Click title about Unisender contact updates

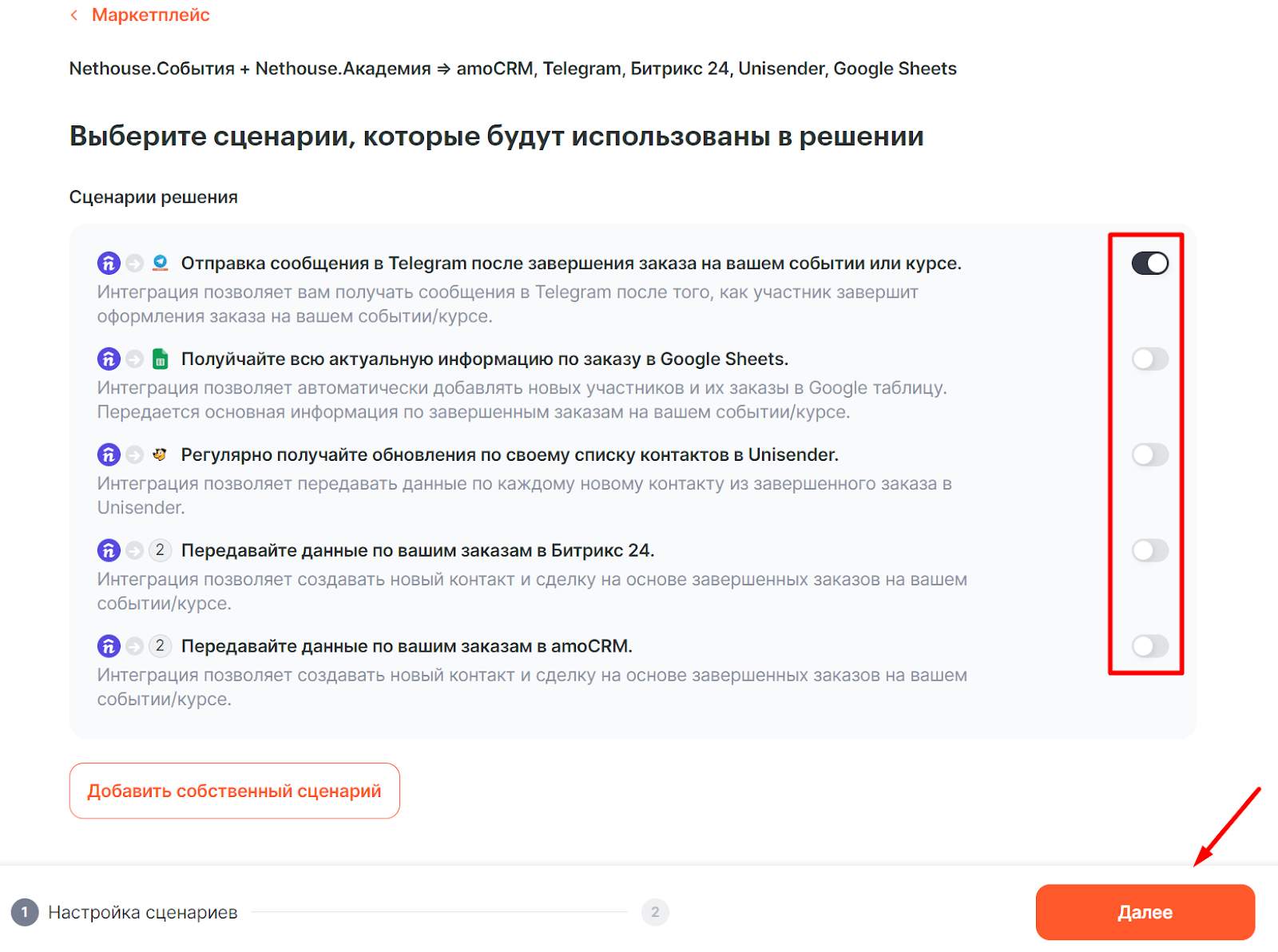[x=510, y=454]
